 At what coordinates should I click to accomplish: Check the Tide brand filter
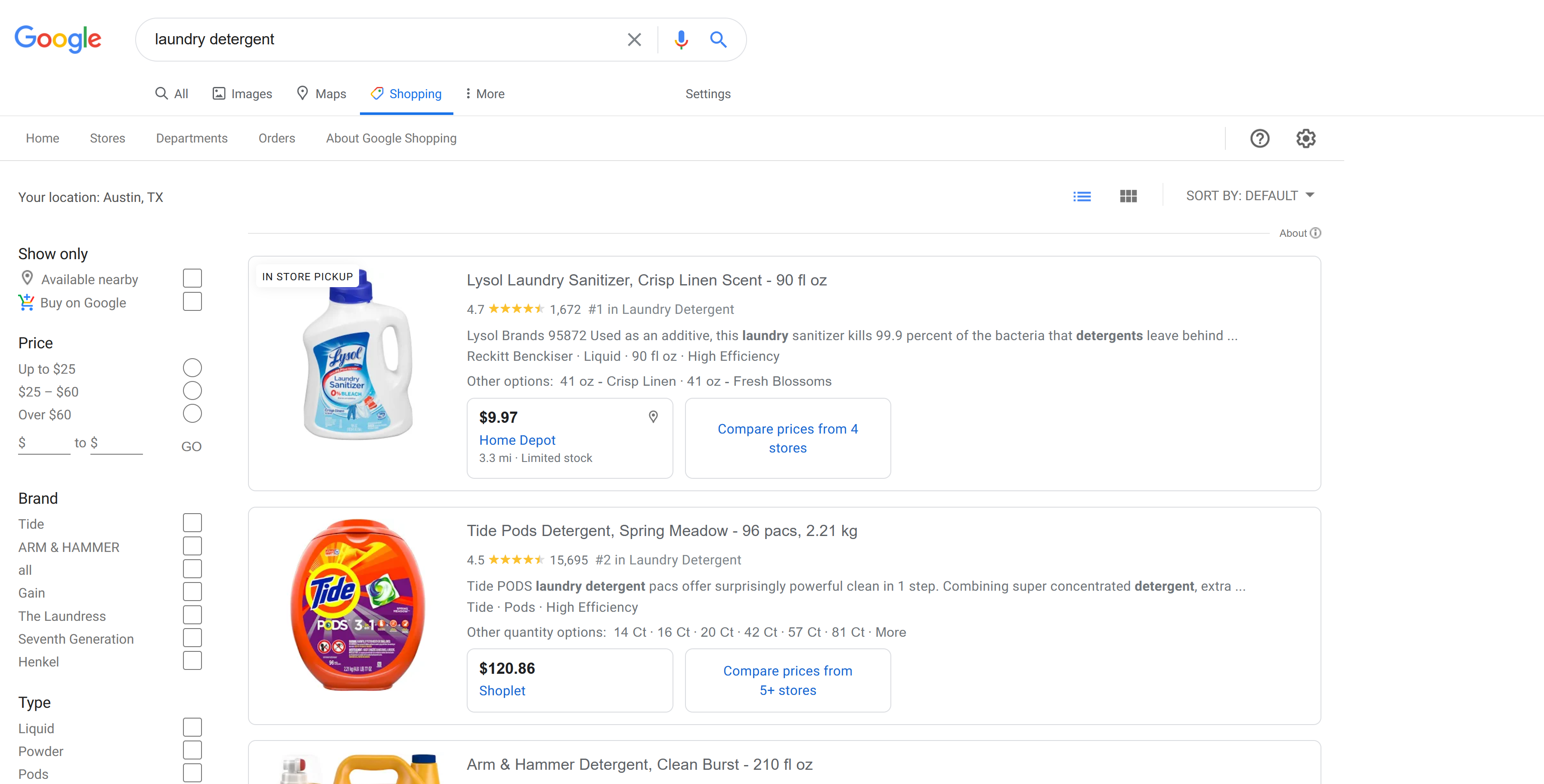(192, 523)
